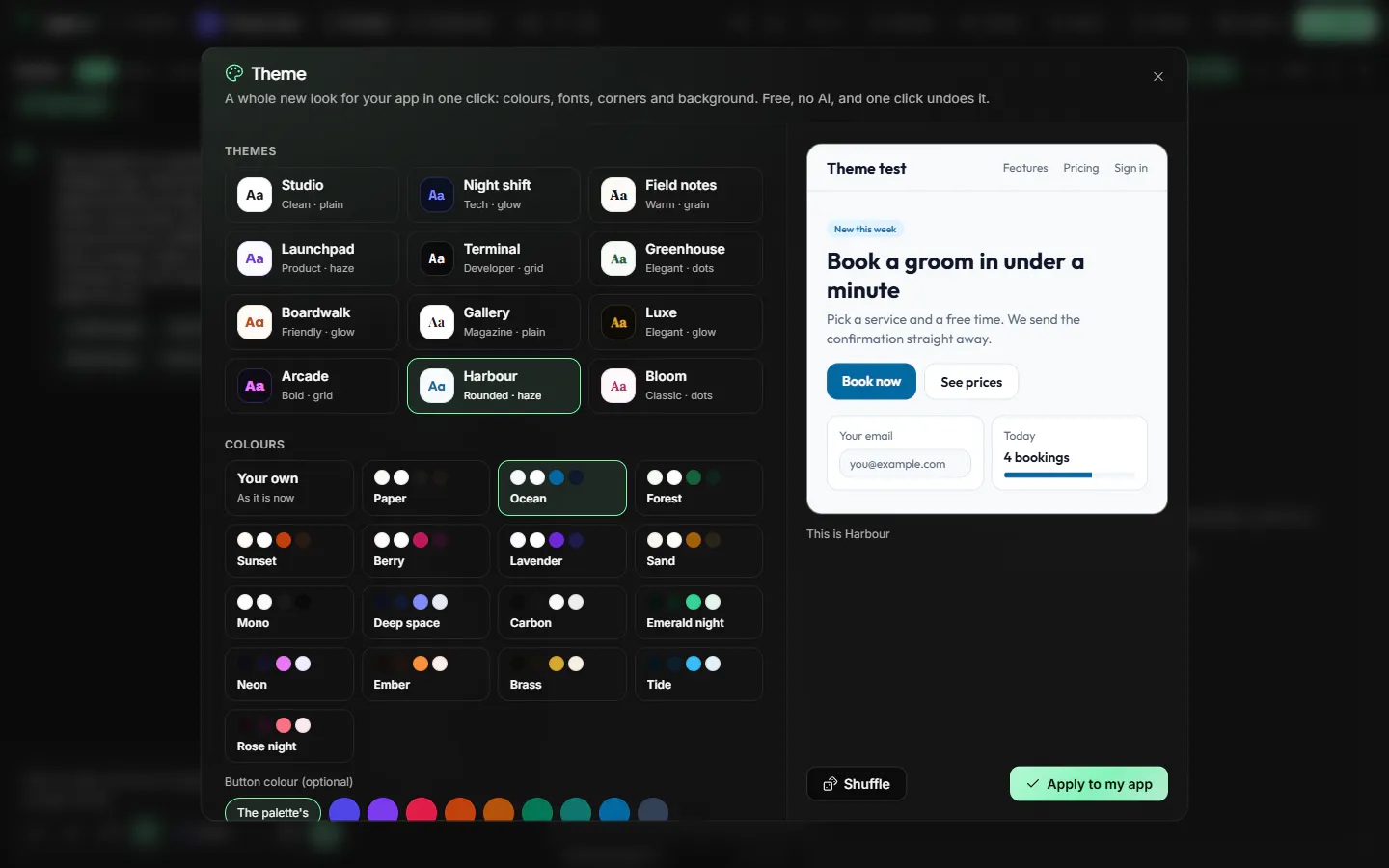Select "The palette's" button colour option

pos(273,811)
